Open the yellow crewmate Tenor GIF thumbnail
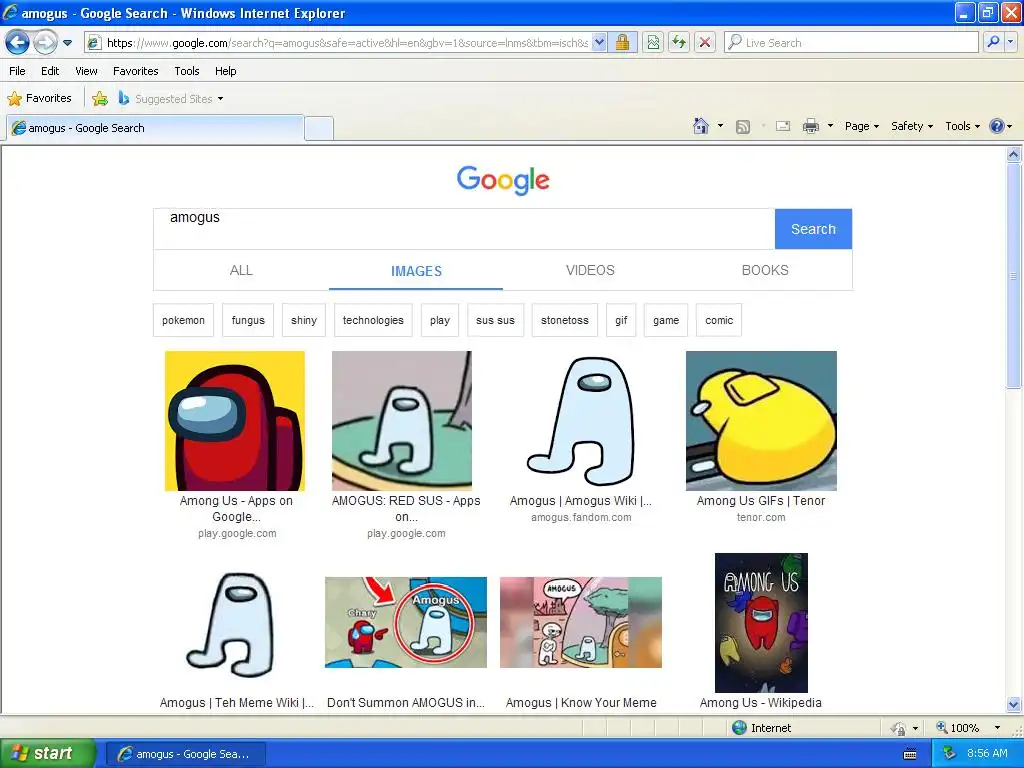Viewport: 1024px width, 768px height. (x=761, y=421)
